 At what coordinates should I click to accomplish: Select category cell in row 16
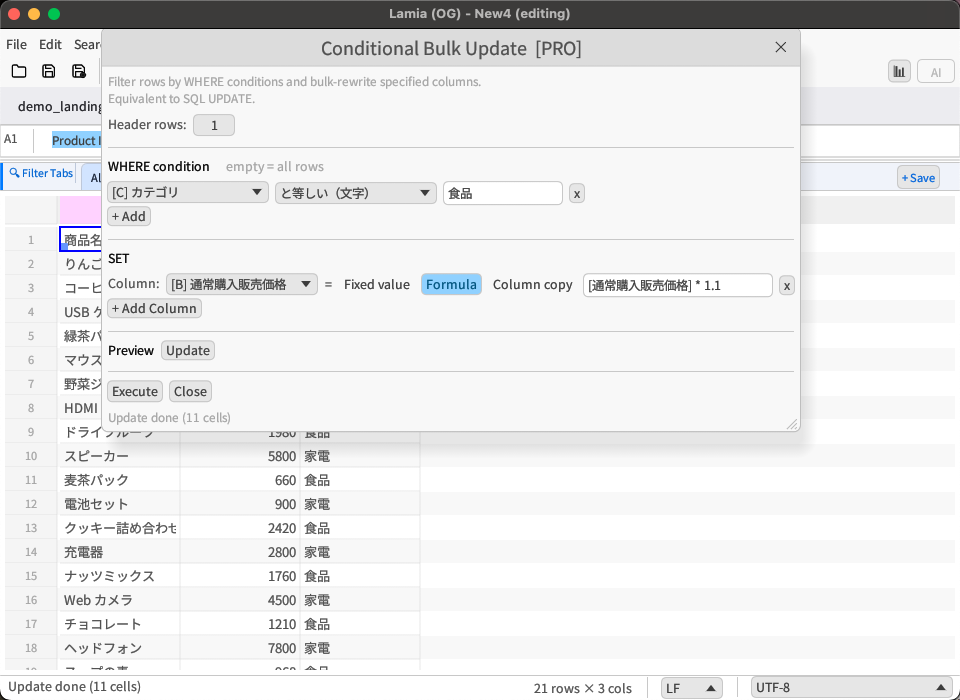pyautogui.click(x=360, y=600)
